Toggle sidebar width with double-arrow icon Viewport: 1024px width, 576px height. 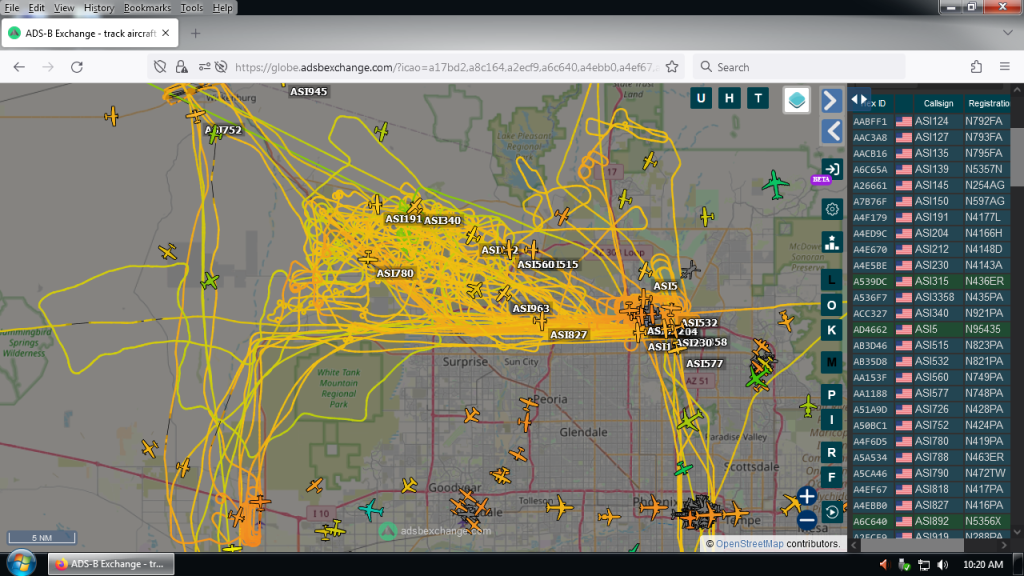[859, 99]
